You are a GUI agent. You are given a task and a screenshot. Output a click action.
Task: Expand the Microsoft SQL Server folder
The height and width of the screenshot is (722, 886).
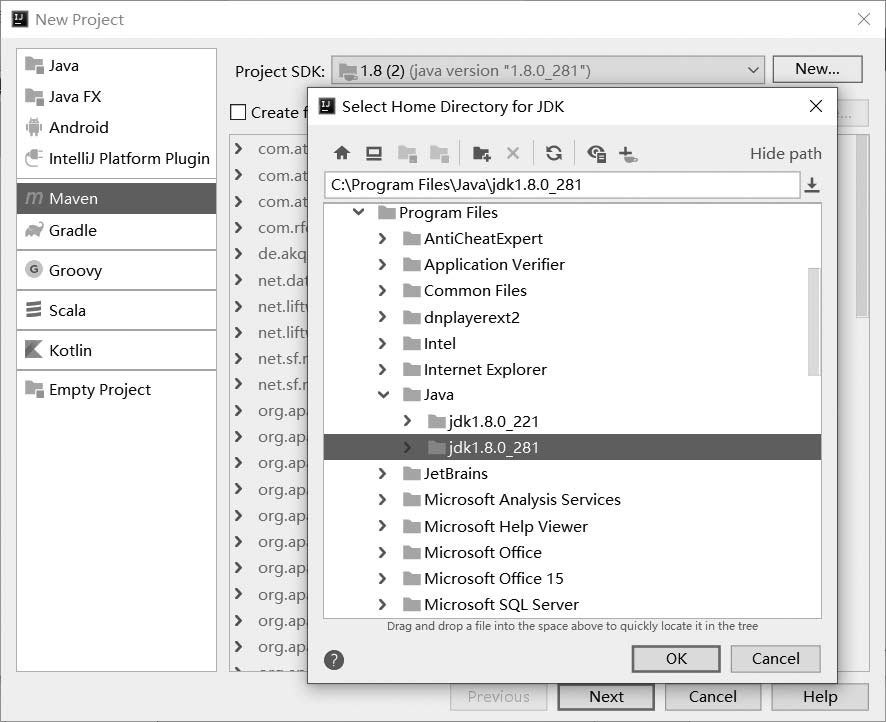[383, 604]
